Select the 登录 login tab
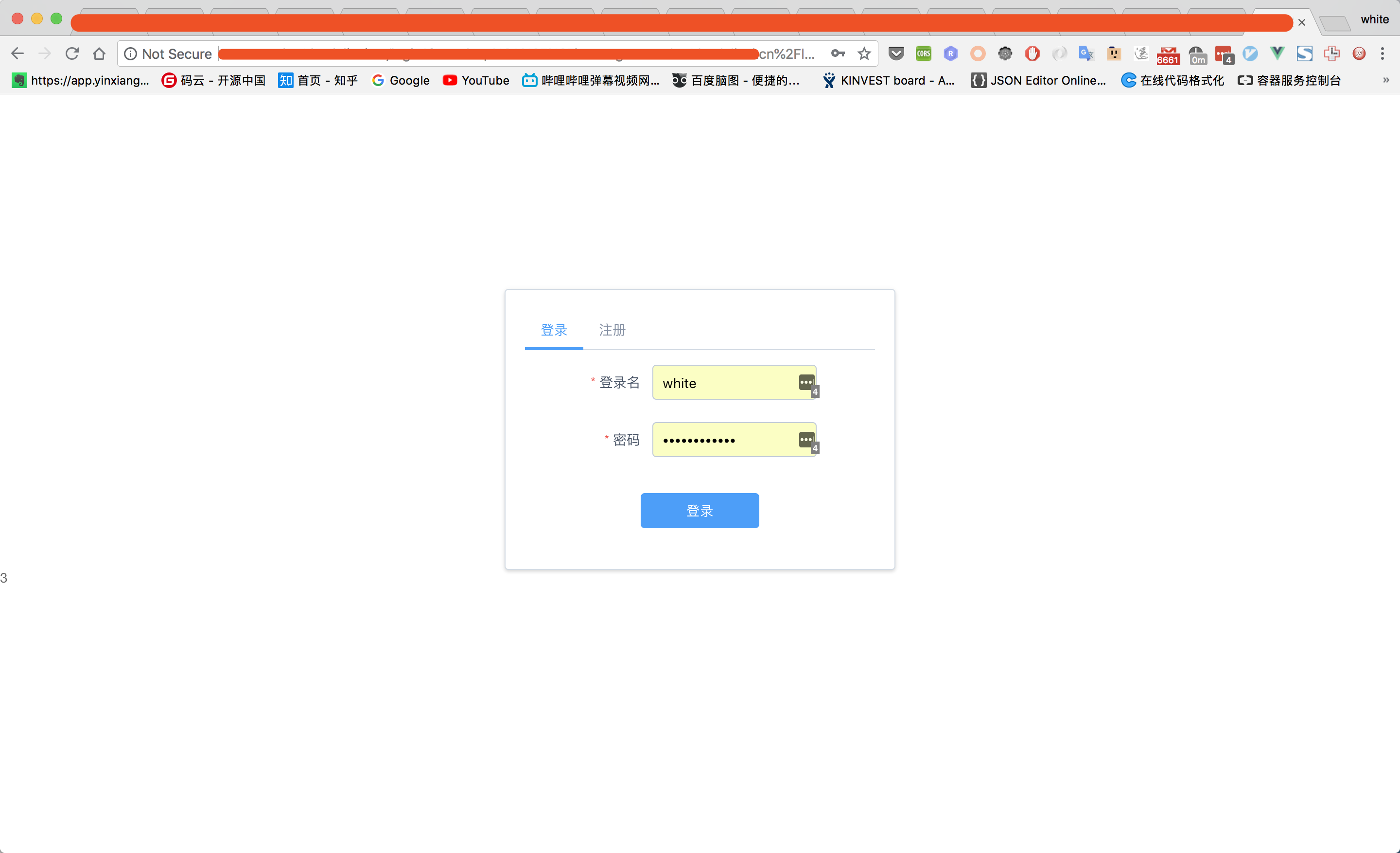 554,329
